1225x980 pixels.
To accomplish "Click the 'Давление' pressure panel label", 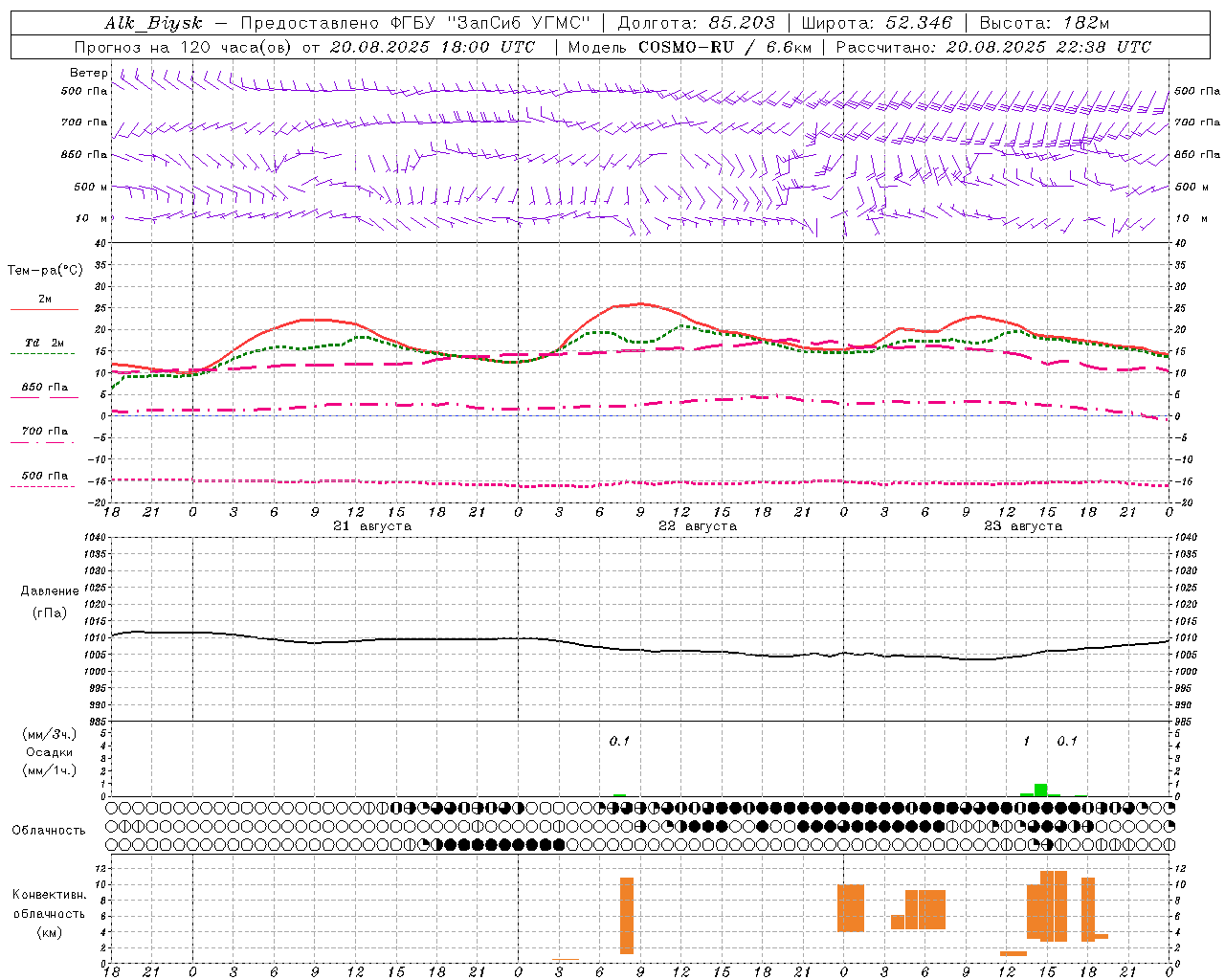I will click(x=50, y=591).
